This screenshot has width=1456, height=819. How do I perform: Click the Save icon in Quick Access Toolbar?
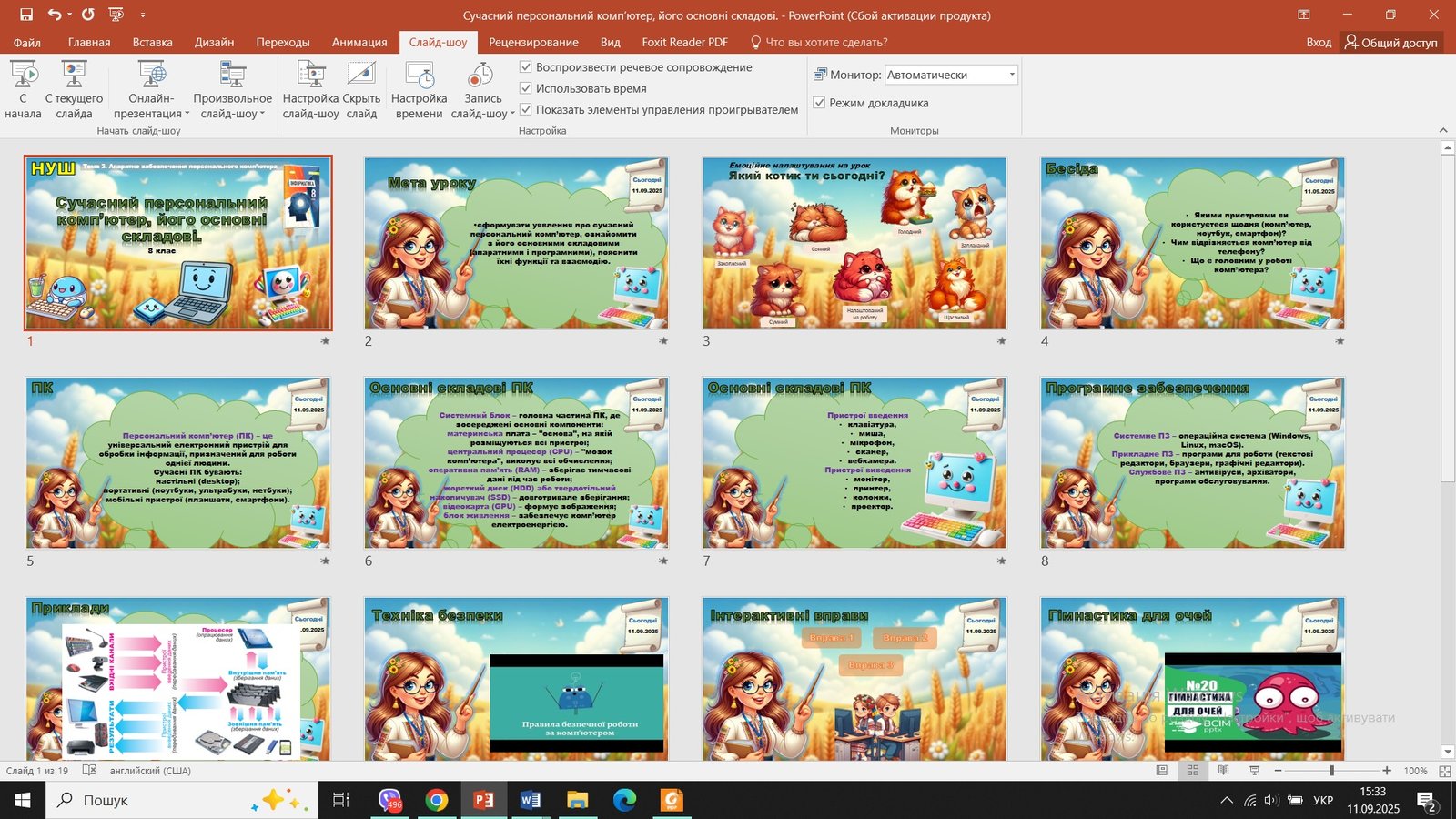26,15
